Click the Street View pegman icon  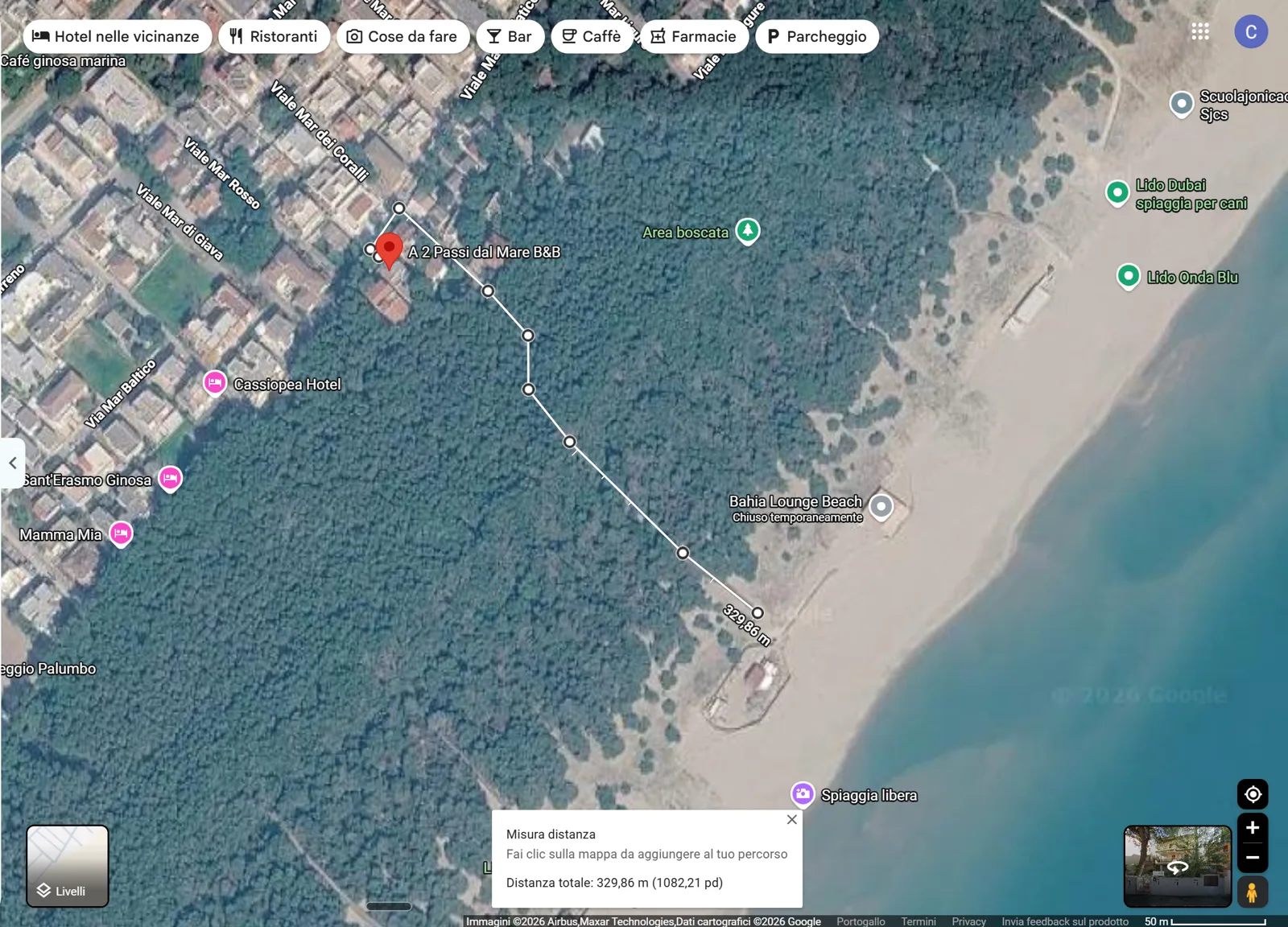(1253, 892)
